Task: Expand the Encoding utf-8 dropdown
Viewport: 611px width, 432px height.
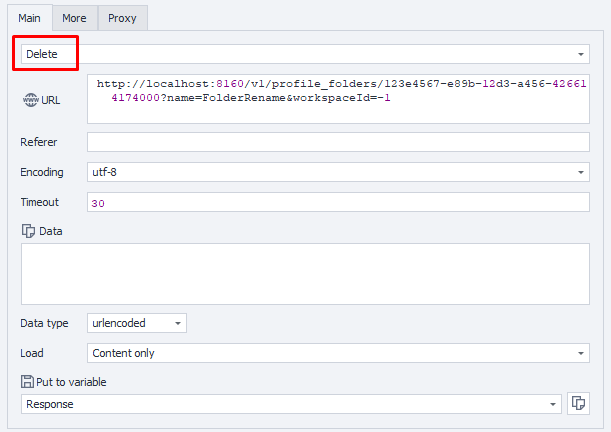Action: pos(338,172)
